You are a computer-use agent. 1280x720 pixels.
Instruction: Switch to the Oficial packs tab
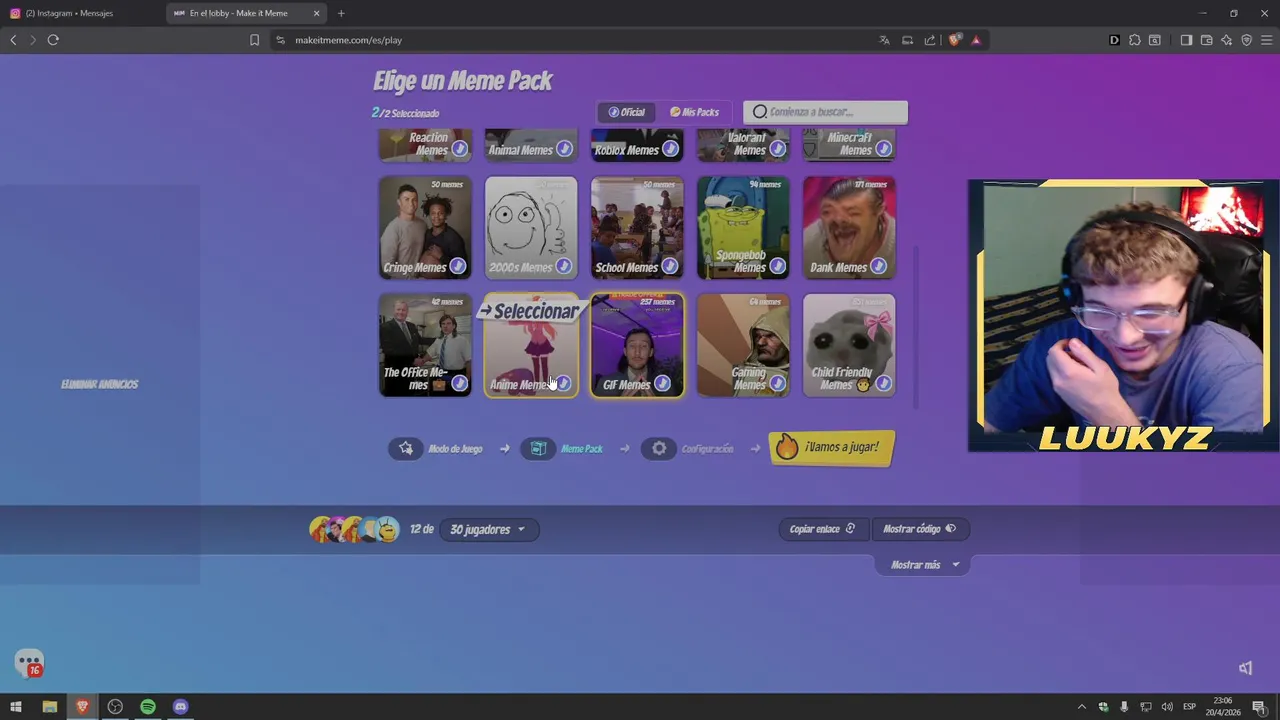627,112
